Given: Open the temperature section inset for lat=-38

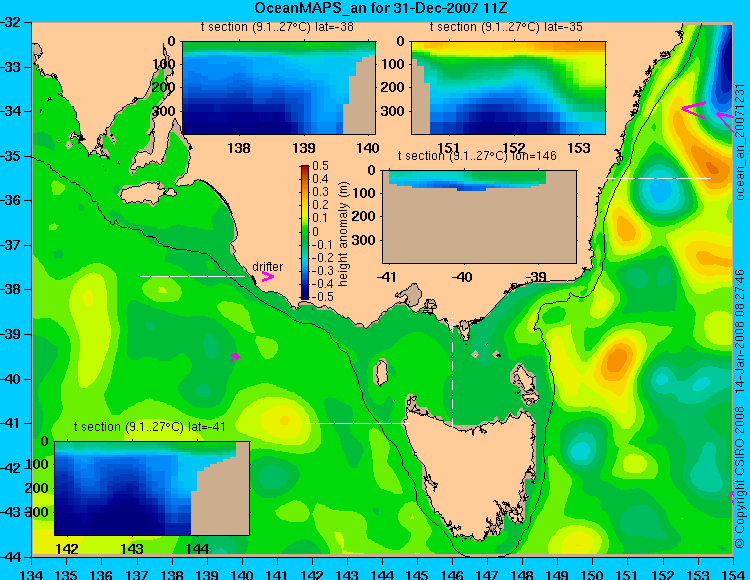Looking at the screenshot, I should pyautogui.click(x=278, y=88).
